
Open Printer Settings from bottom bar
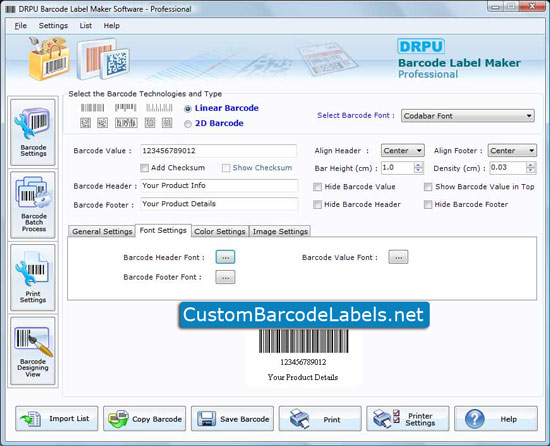(x=408, y=418)
